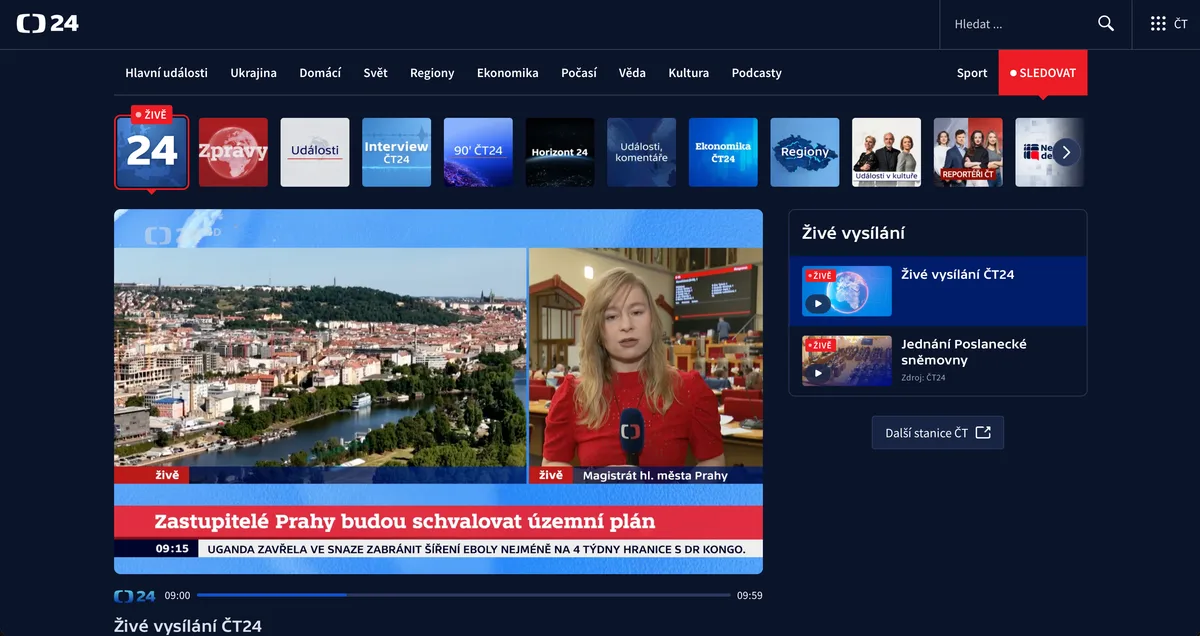Screen dimensions: 1200x636
Task: Open the Reportéři ČT tile
Action: click(x=968, y=152)
